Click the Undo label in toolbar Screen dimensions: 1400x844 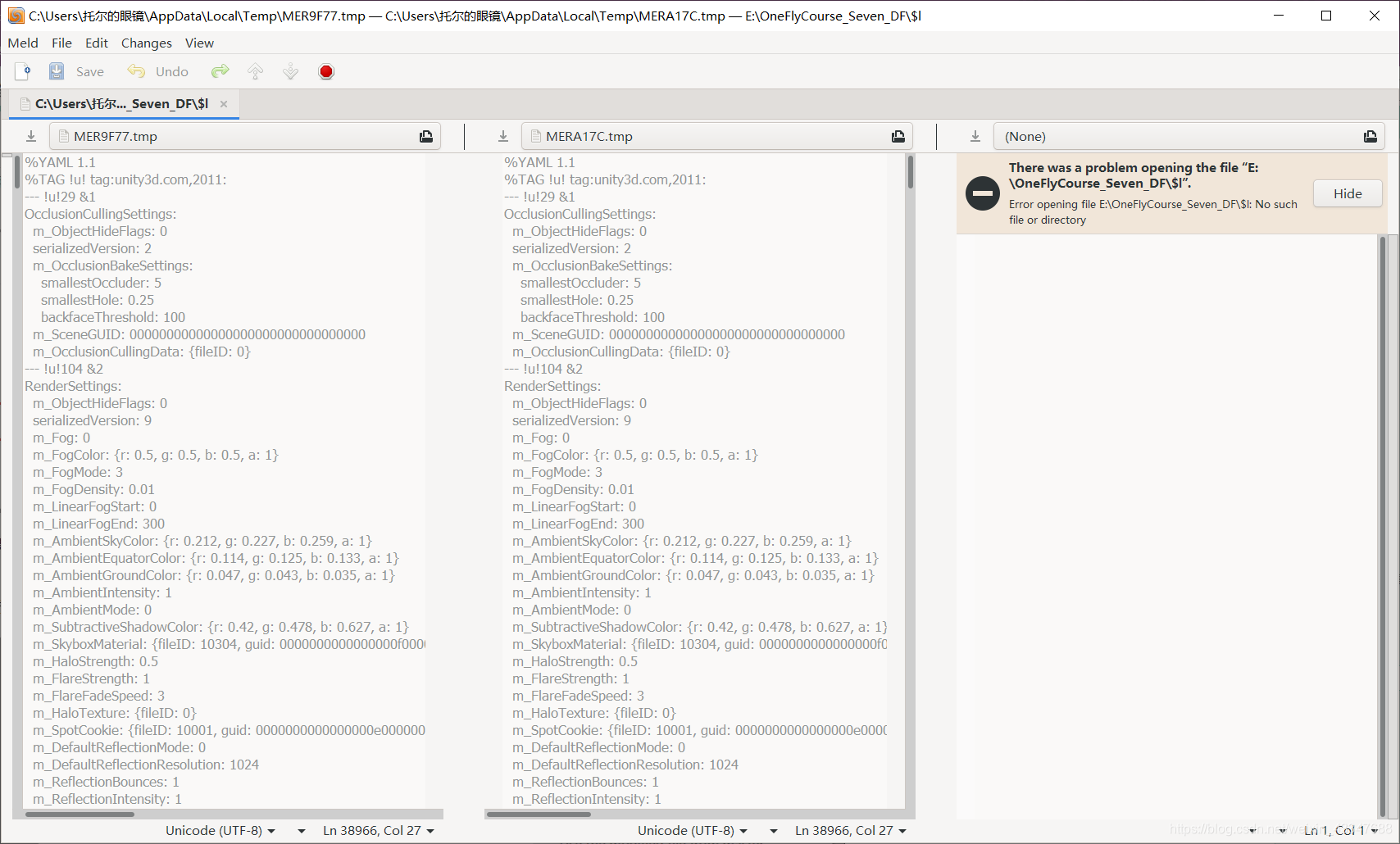point(172,72)
